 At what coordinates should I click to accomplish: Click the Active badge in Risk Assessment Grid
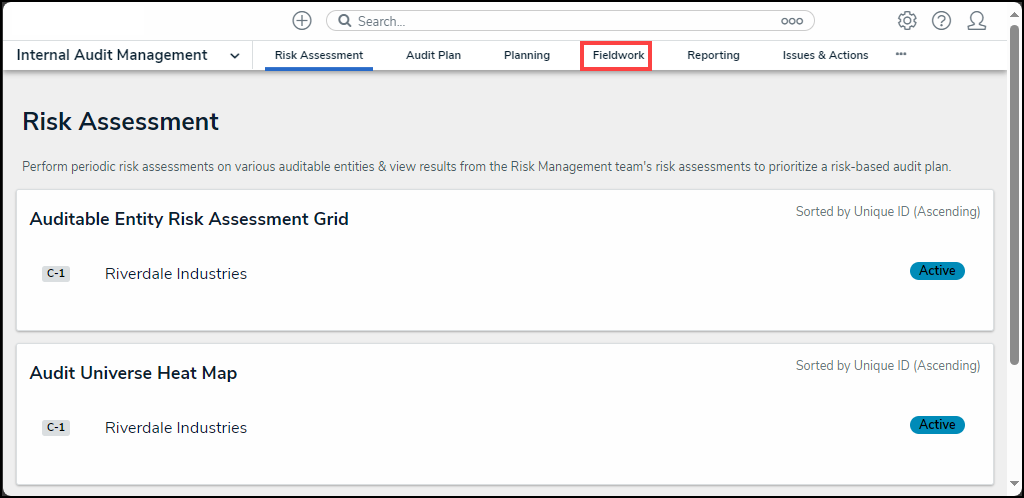937,271
